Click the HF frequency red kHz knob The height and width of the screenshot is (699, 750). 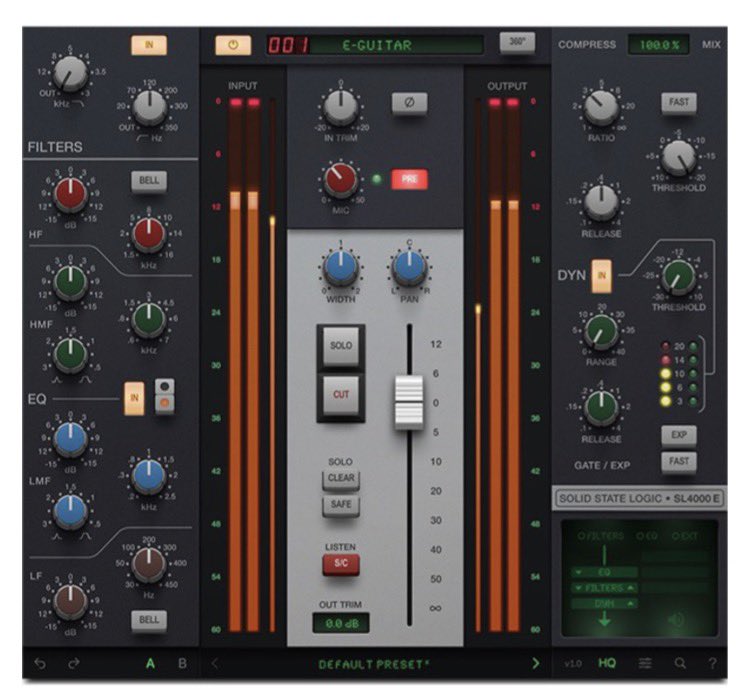click(149, 234)
